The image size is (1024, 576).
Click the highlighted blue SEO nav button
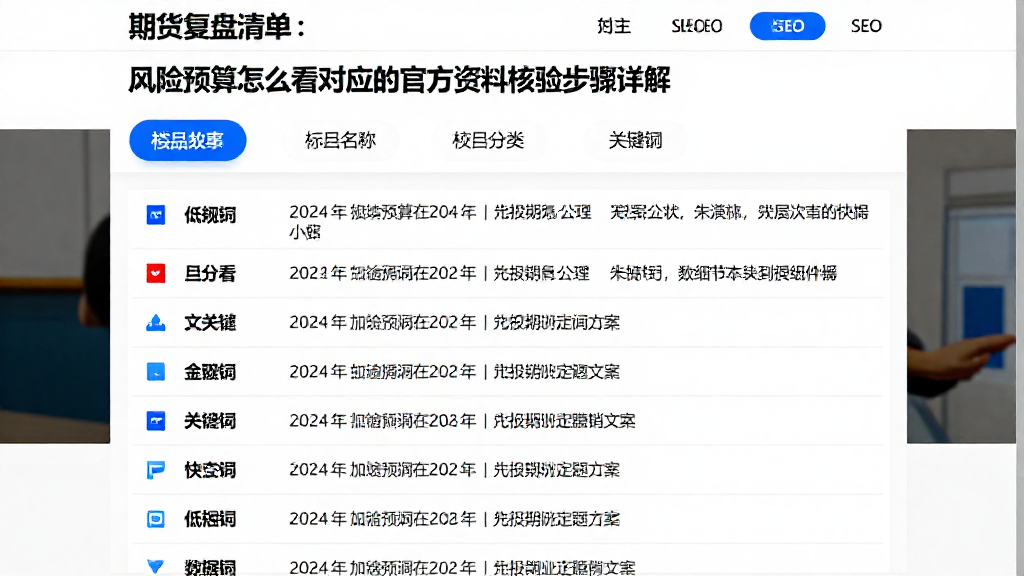pyautogui.click(x=787, y=26)
